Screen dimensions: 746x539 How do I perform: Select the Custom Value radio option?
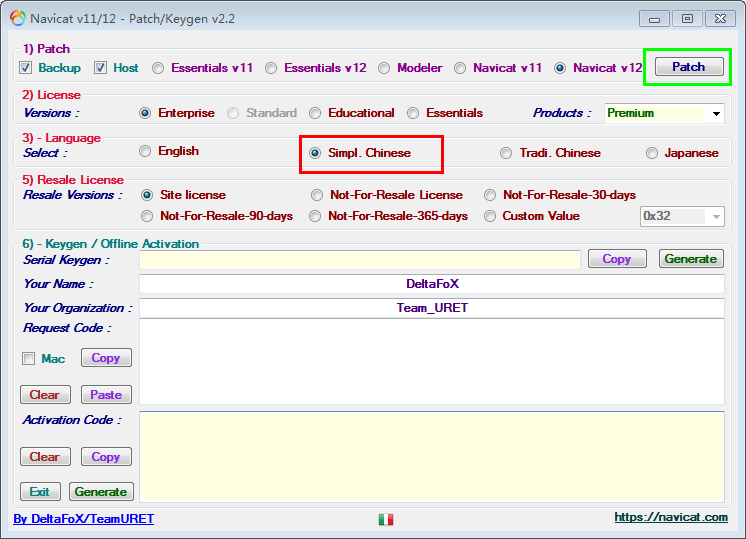click(490, 216)
